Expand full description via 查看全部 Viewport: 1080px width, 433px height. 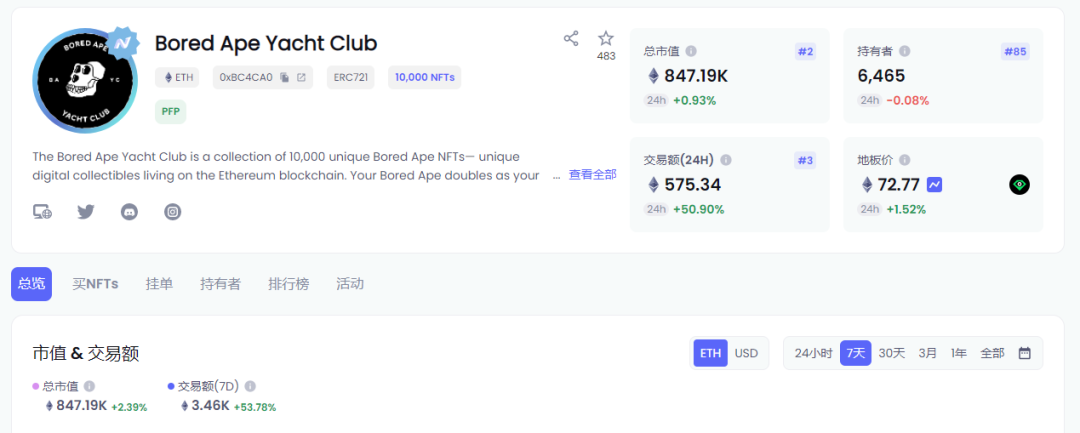click(x=592, y=175)
